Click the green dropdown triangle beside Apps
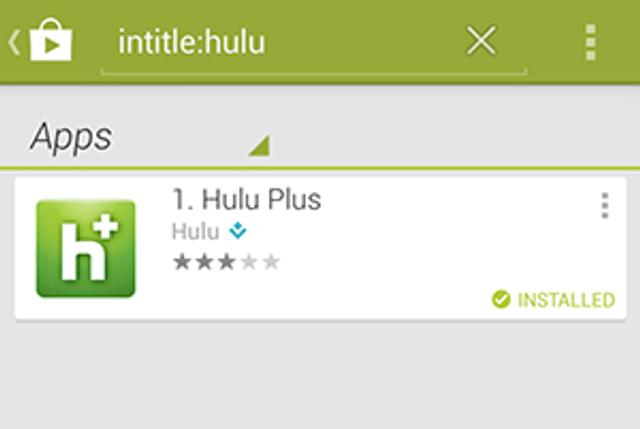The width and height of the screenshot is (640, 429). pyautogui.click(x=259, y=146)
